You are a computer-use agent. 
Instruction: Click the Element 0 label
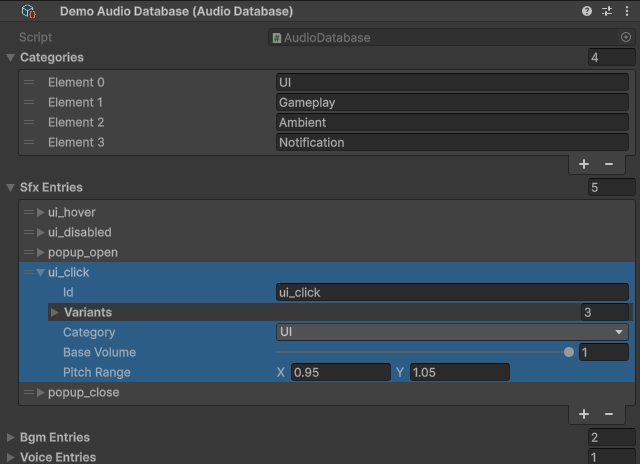pyautogui.click(x=76, y=82)
